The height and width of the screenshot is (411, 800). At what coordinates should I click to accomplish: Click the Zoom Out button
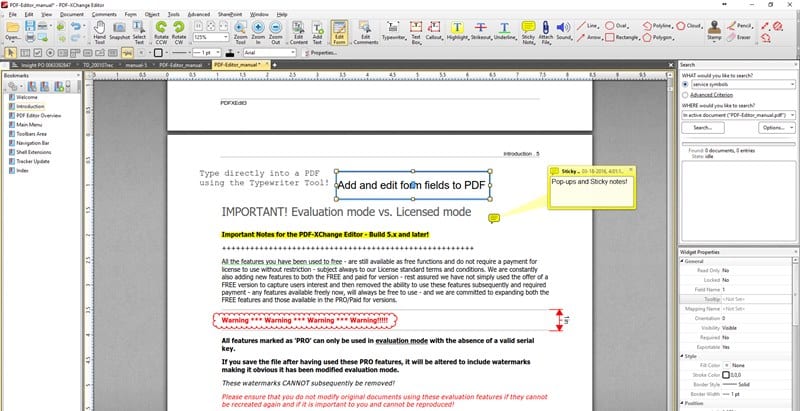point(276,32)
